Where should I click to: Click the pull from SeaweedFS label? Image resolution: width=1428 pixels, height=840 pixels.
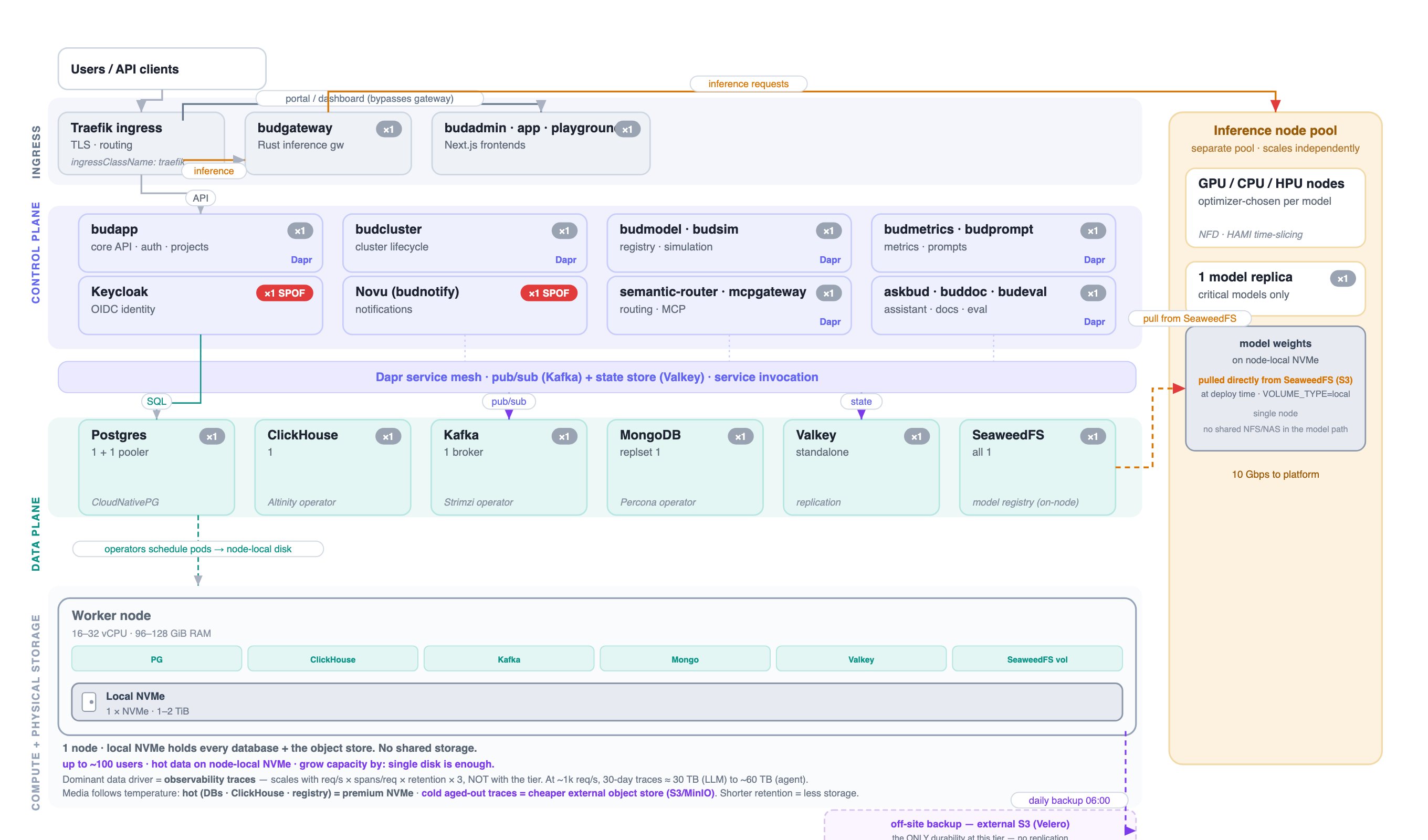[x=1190, y=319]
